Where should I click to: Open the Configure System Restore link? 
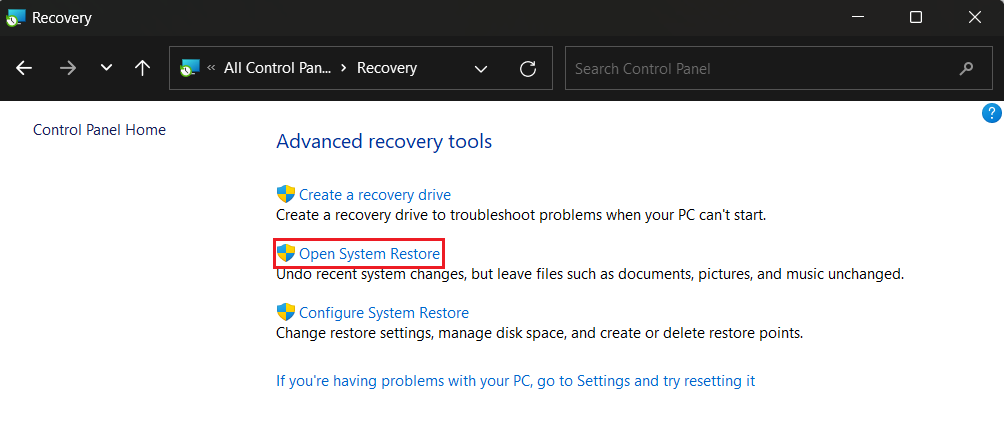[x=383, y=312]
